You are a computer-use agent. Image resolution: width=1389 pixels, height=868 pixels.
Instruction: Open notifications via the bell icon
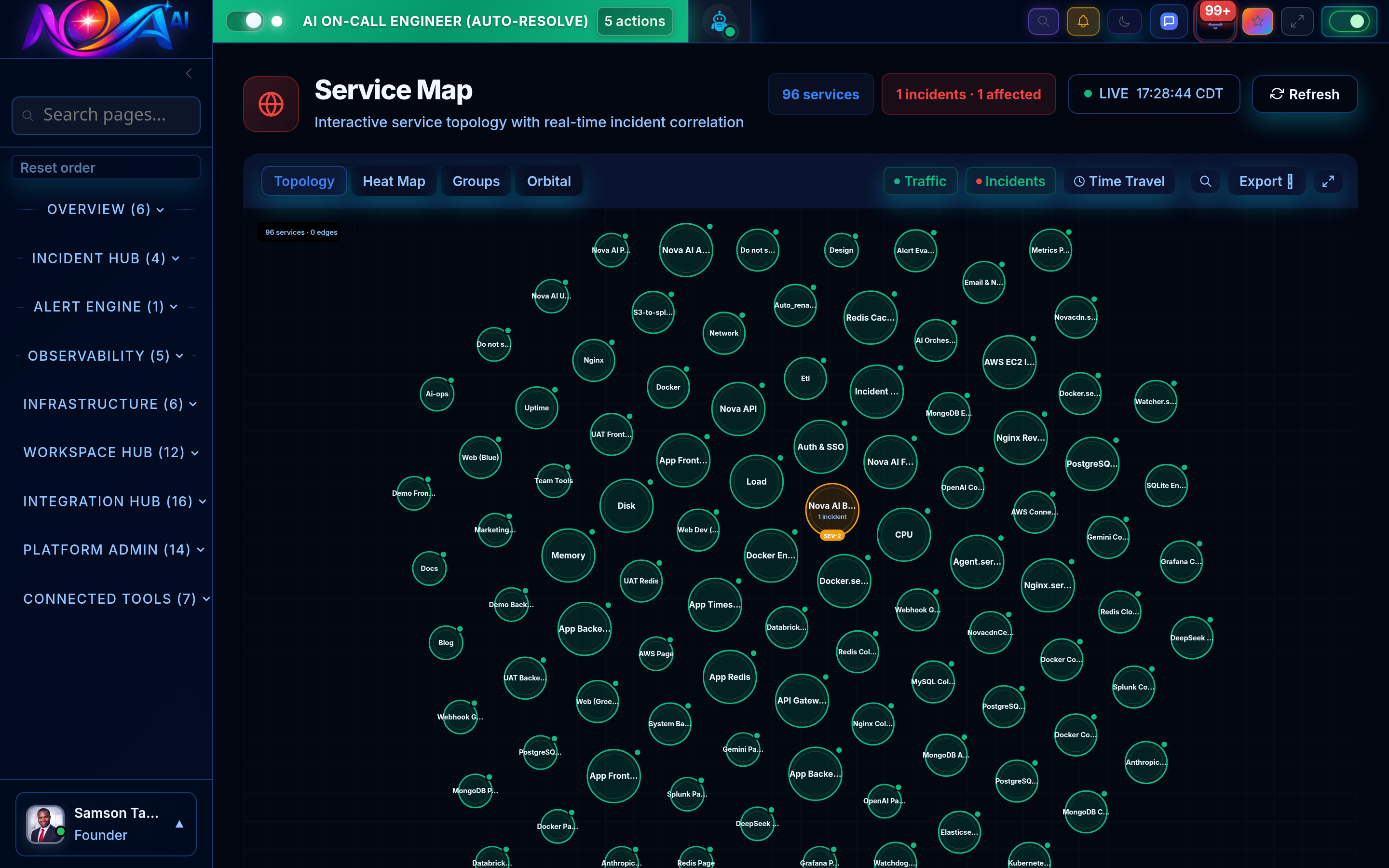[1084, 21]
